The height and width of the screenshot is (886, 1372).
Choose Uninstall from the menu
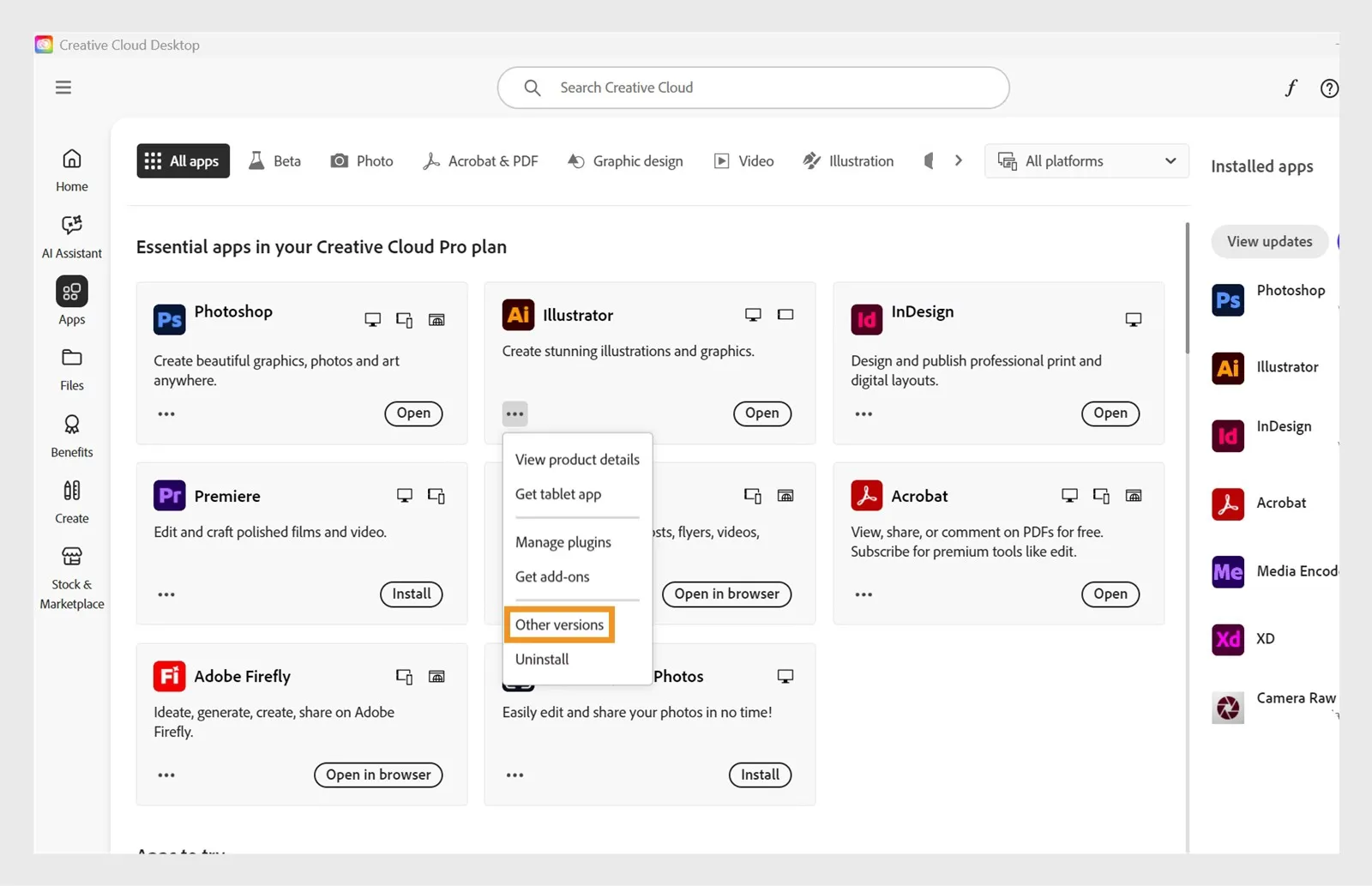(x=542, y=660)
